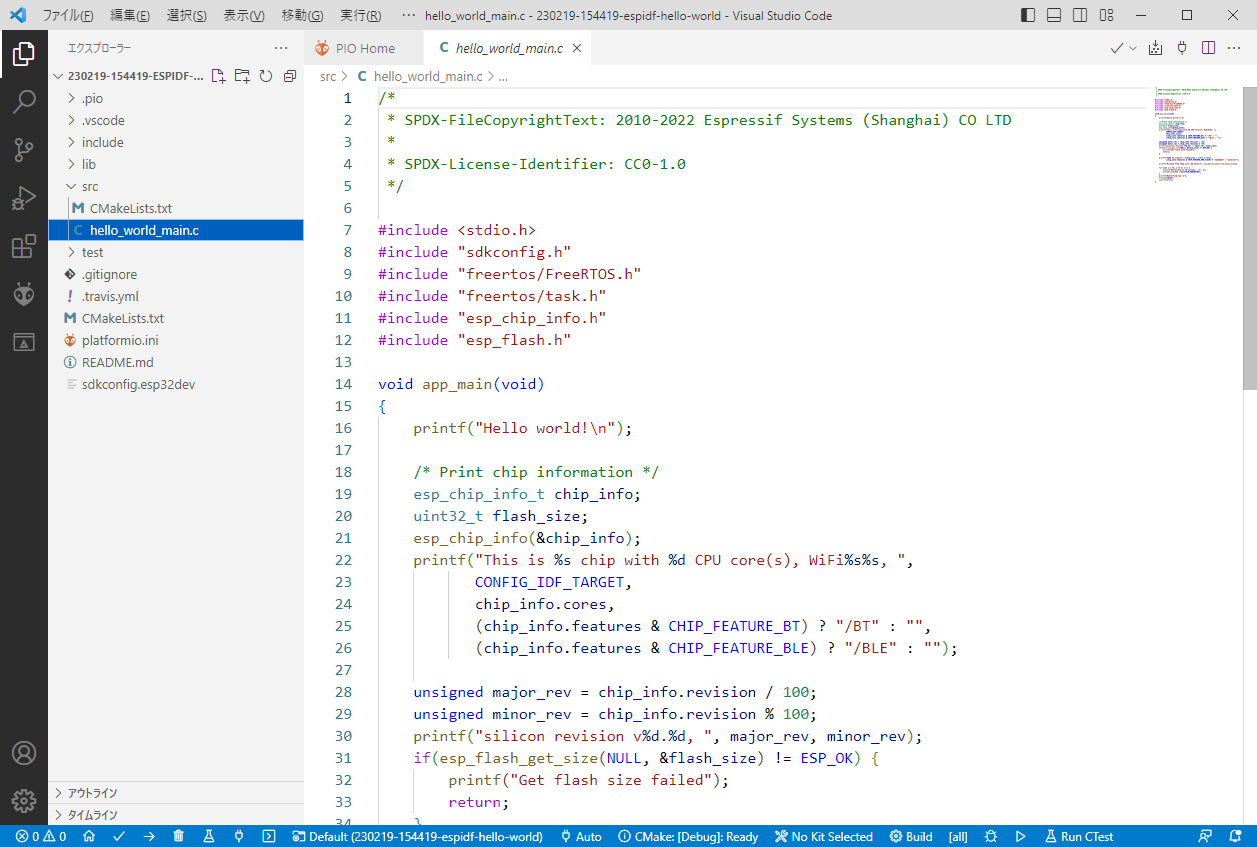Click PlatformIO Upload icon in editor toolbar

pos(1156,48)
